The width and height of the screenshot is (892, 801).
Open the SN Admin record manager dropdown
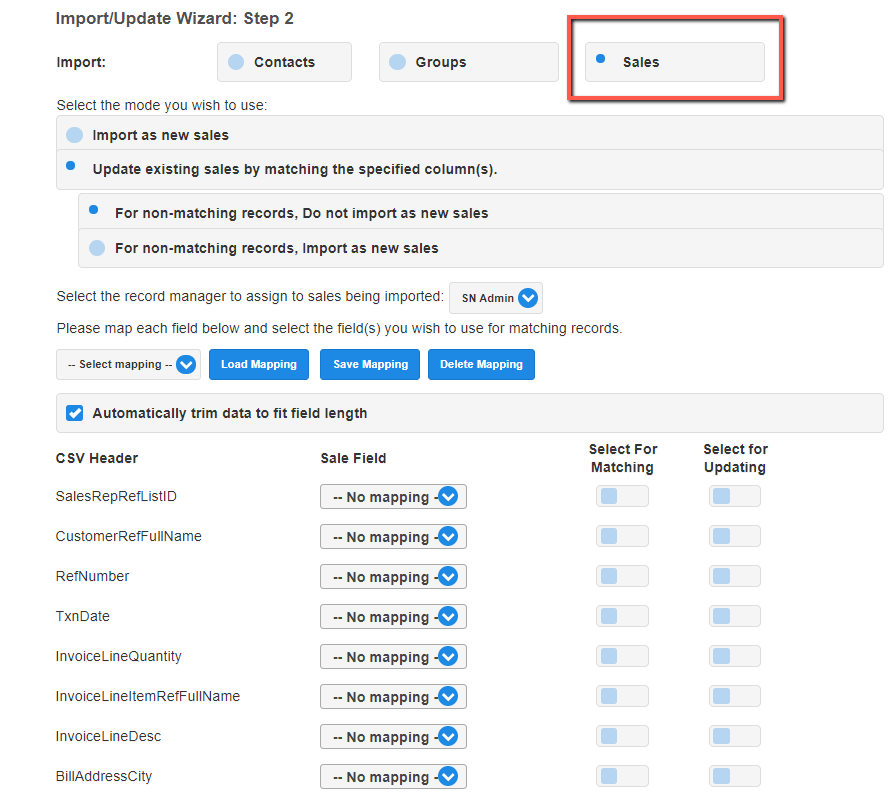(496, 298)
